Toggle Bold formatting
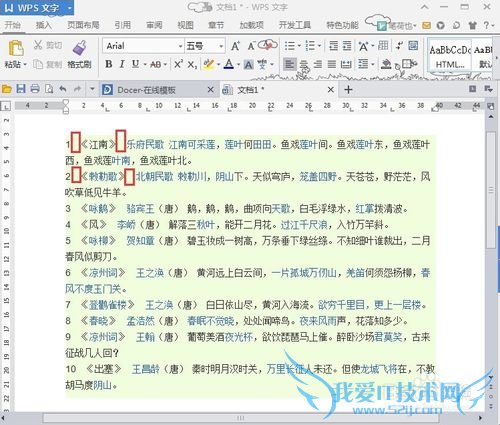This screenshot has width=500, height=425. [x=109, y=64]
